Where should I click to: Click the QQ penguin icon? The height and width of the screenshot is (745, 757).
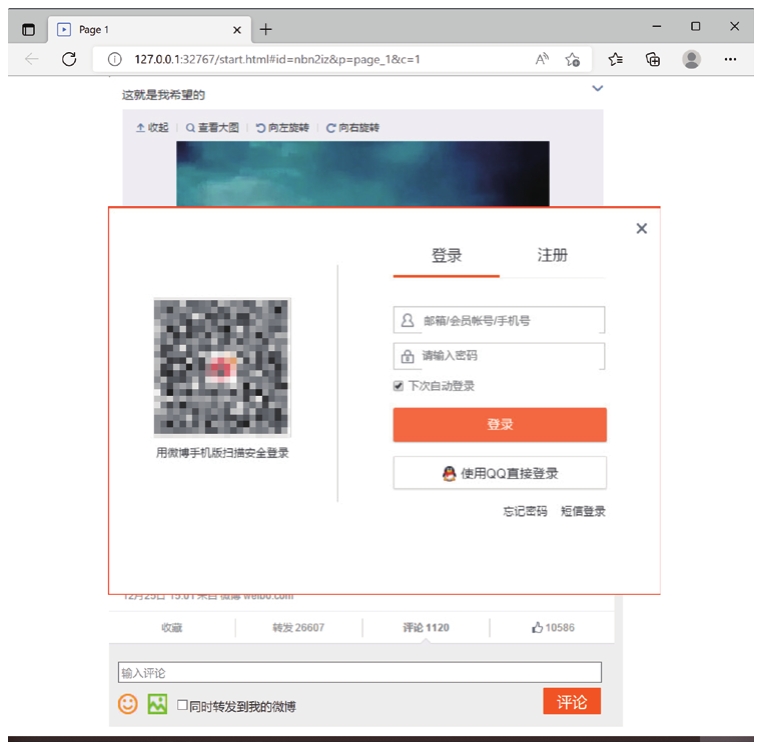449,473
